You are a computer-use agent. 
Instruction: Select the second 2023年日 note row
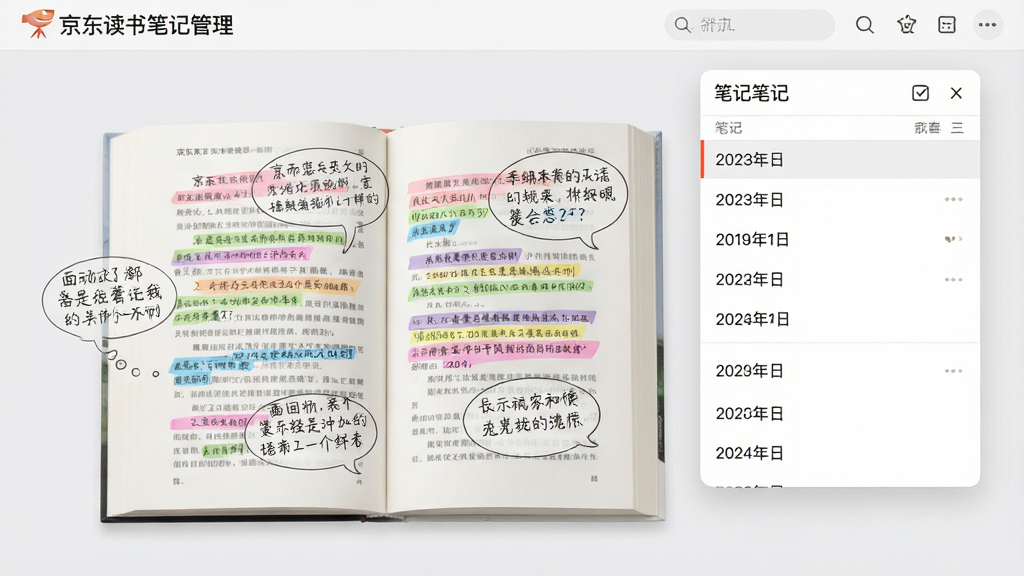pos(840,199)
